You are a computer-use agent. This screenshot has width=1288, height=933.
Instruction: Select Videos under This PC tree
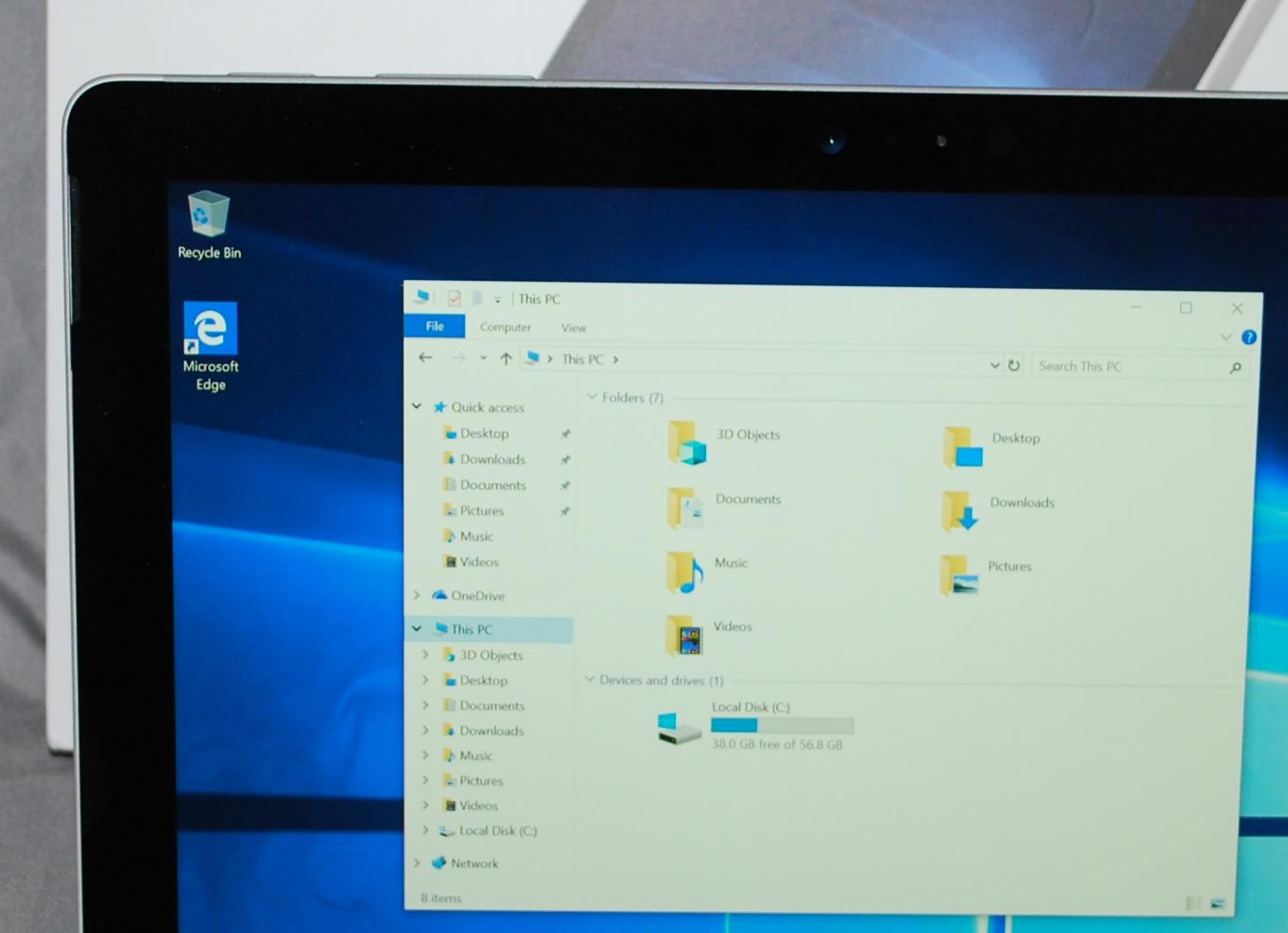point(478,805)
